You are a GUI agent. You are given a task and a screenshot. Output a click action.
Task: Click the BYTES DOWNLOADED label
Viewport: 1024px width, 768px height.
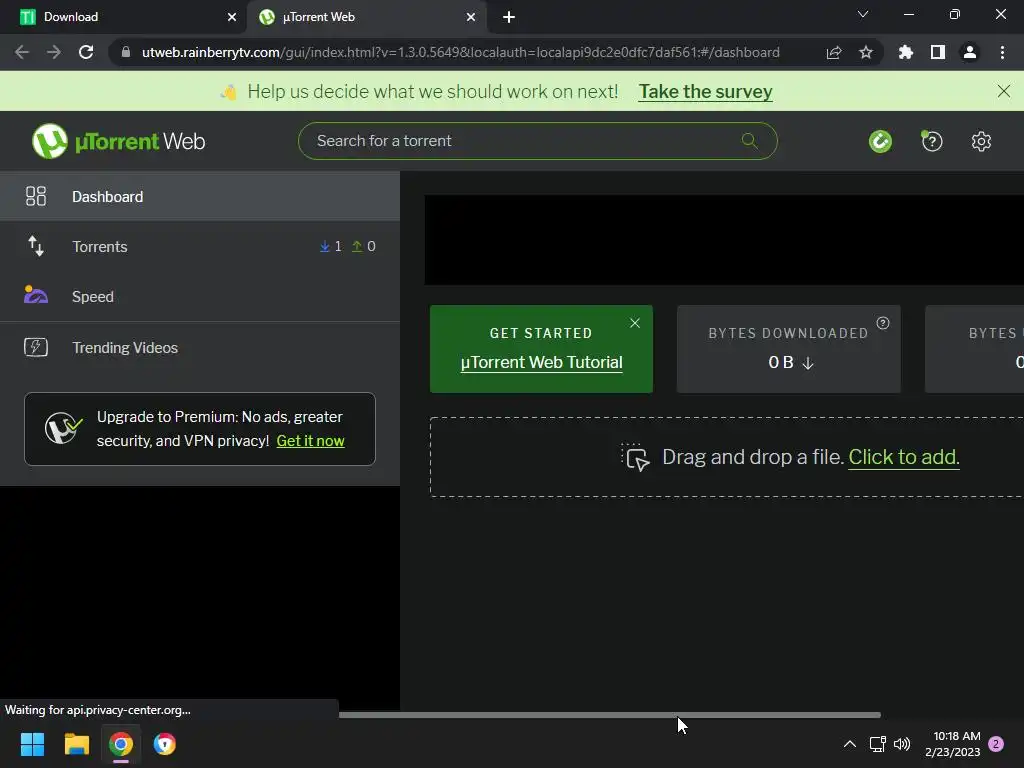[788, 333]
